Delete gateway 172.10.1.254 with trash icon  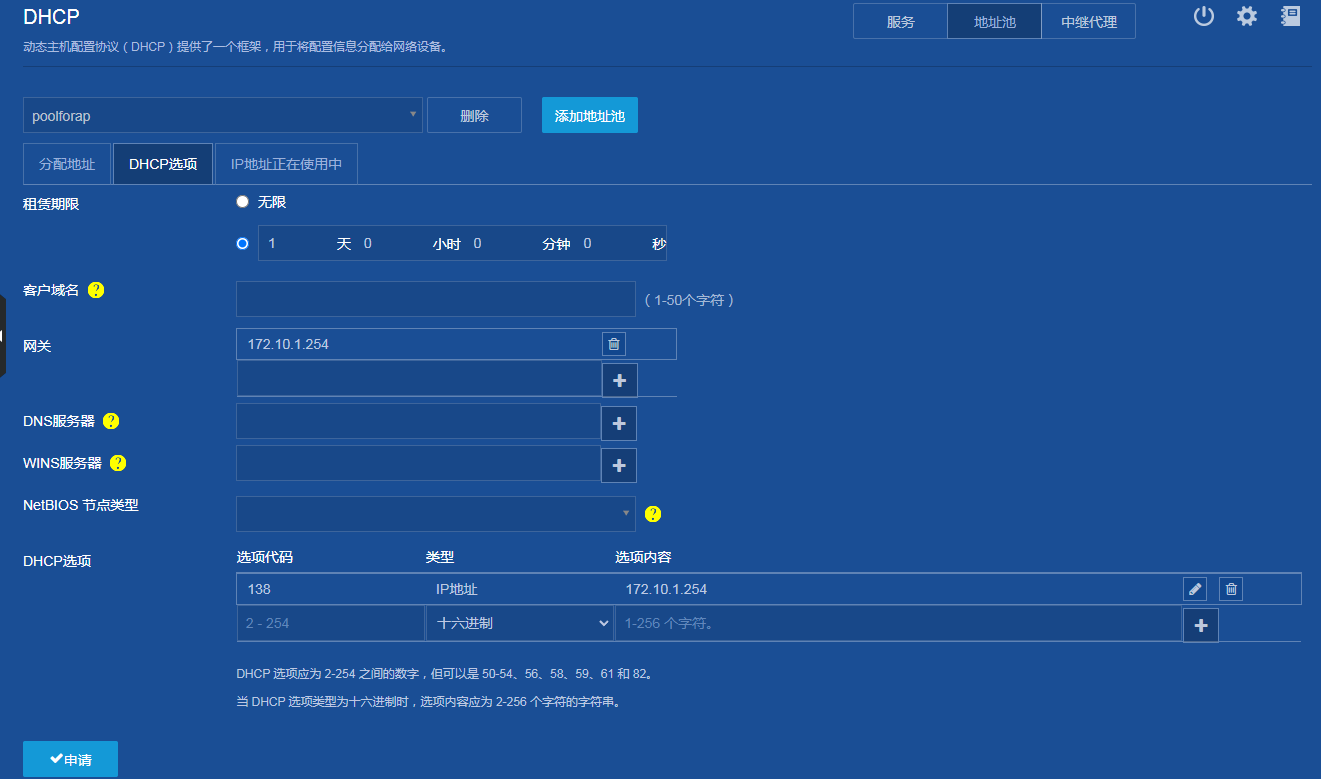(614, 344)
